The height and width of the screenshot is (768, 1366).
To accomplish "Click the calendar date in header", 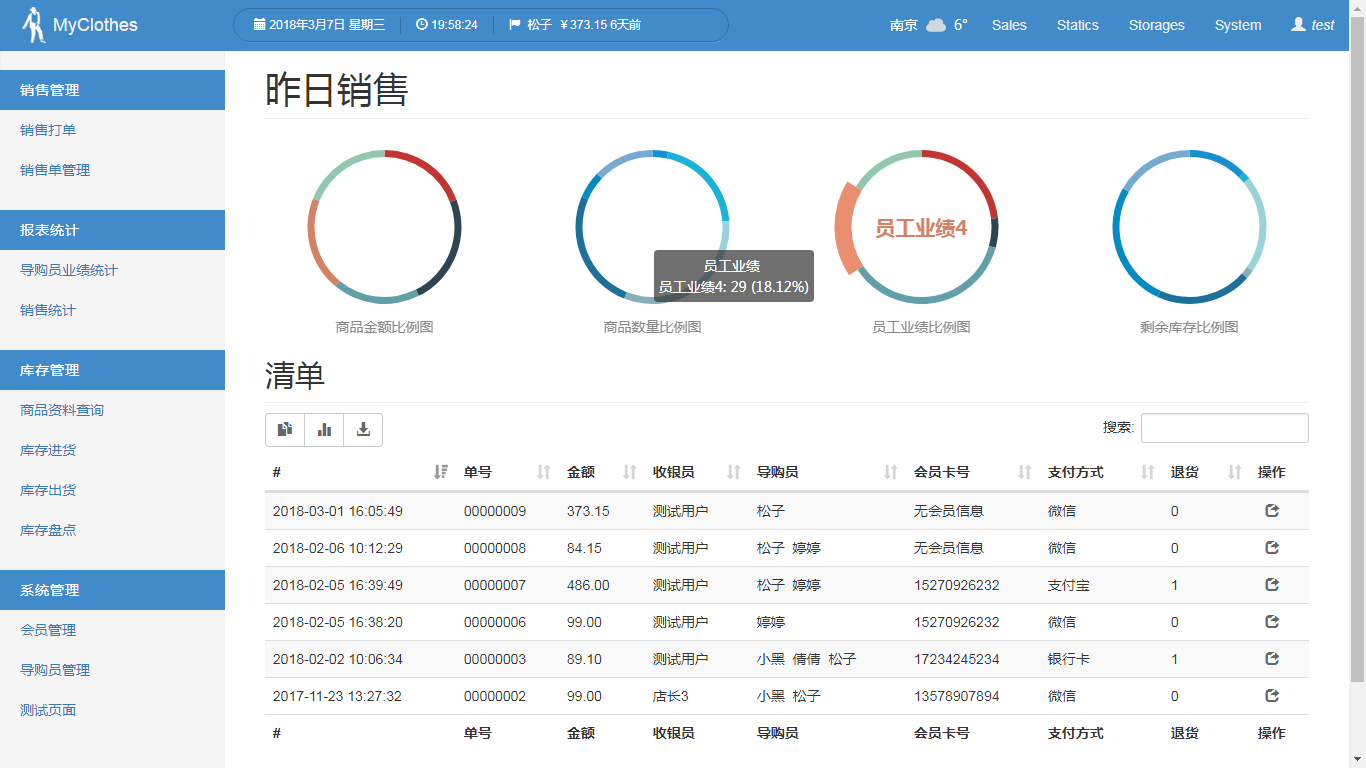I will (x=319, y=25).
